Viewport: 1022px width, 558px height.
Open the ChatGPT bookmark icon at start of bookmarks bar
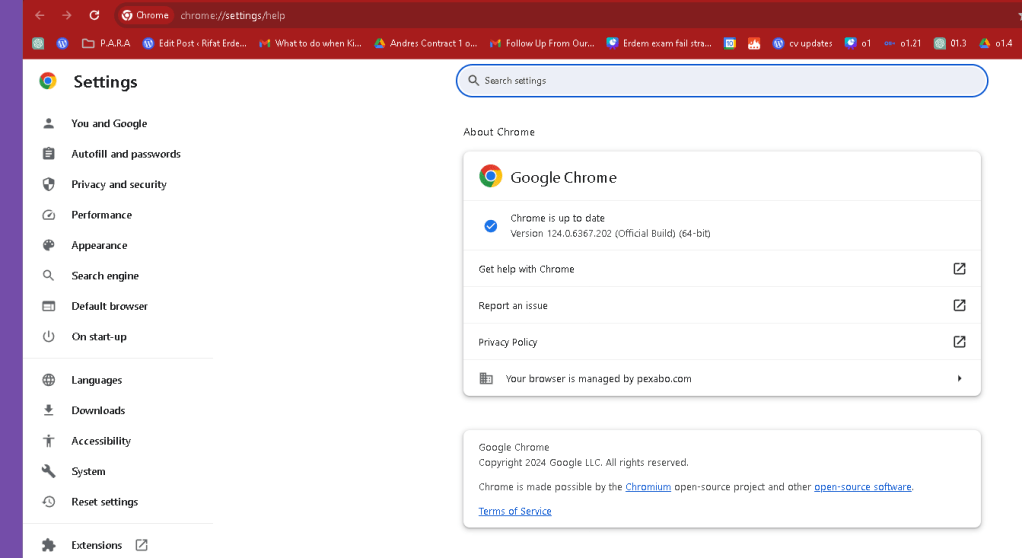[38, 43]
